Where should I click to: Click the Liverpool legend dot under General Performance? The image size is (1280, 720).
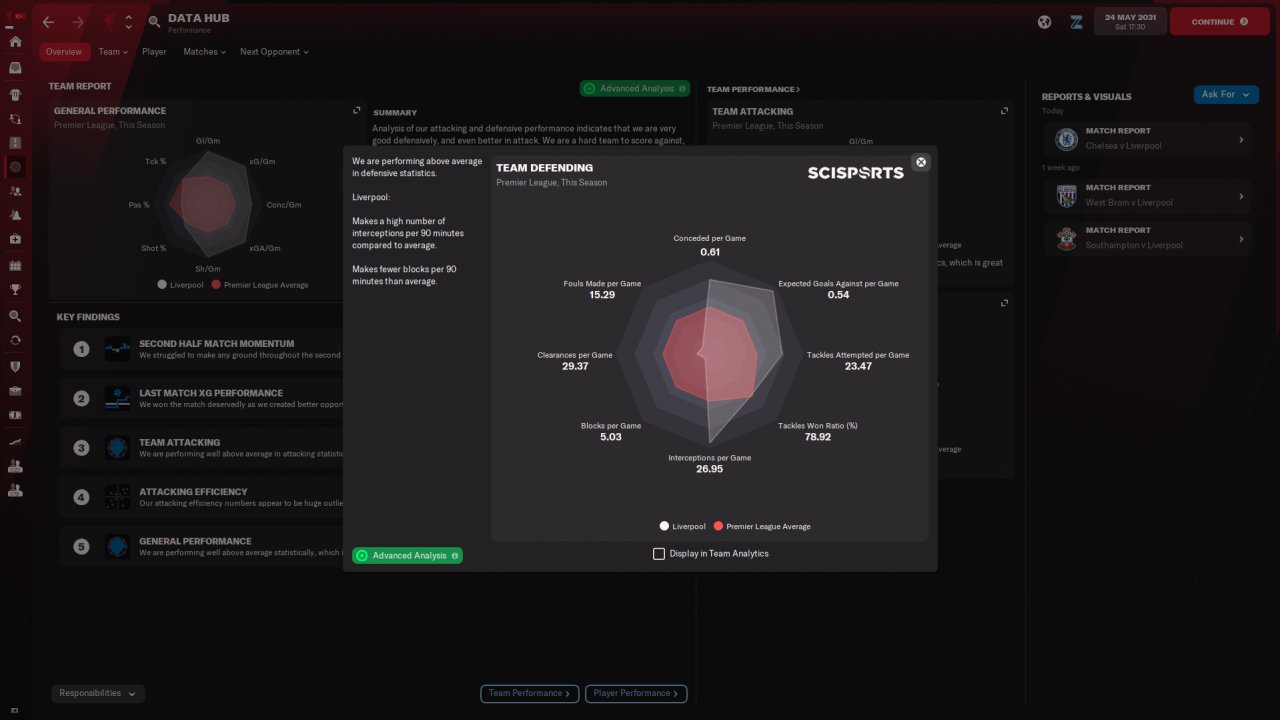tap(162, 285)
